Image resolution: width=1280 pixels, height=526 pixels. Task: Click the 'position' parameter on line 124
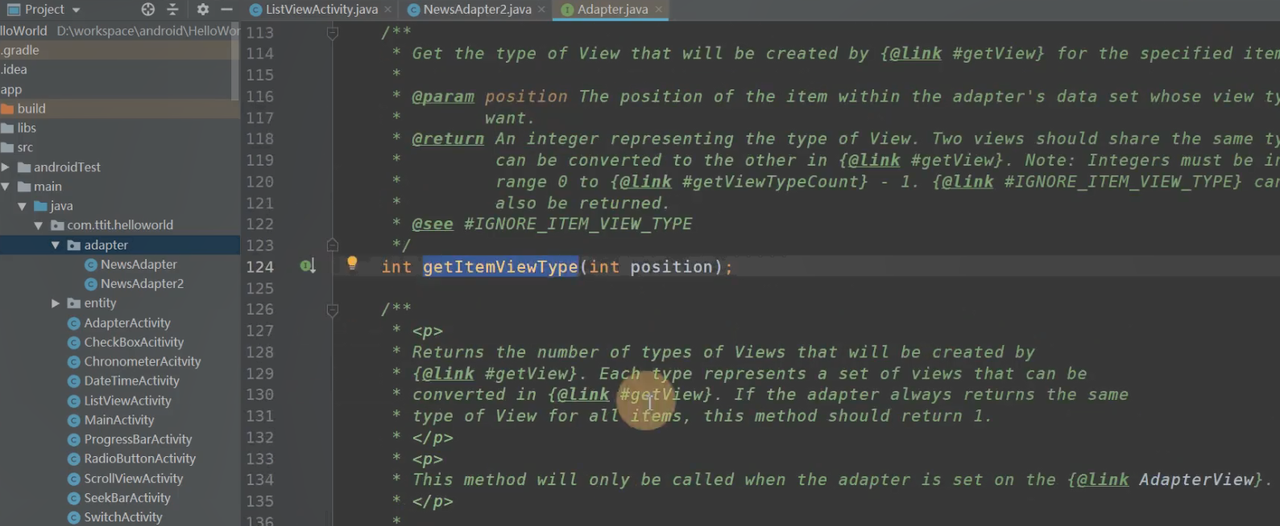tap(670, 267)
